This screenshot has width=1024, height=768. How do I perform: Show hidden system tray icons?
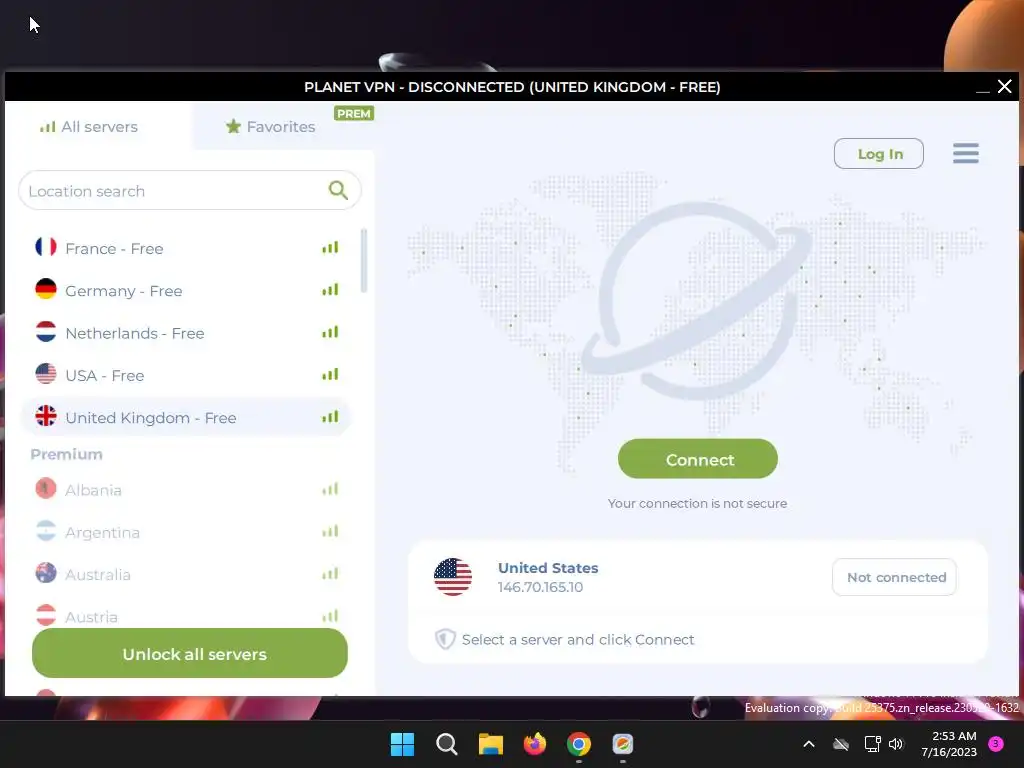808,744
